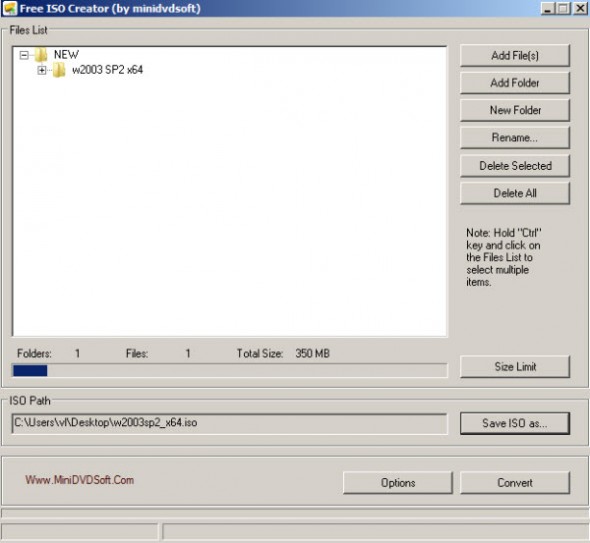The width and height of the screenshot is (590, 543).
Task: Clear the list with the Delete All button
Action: [515, 193]
